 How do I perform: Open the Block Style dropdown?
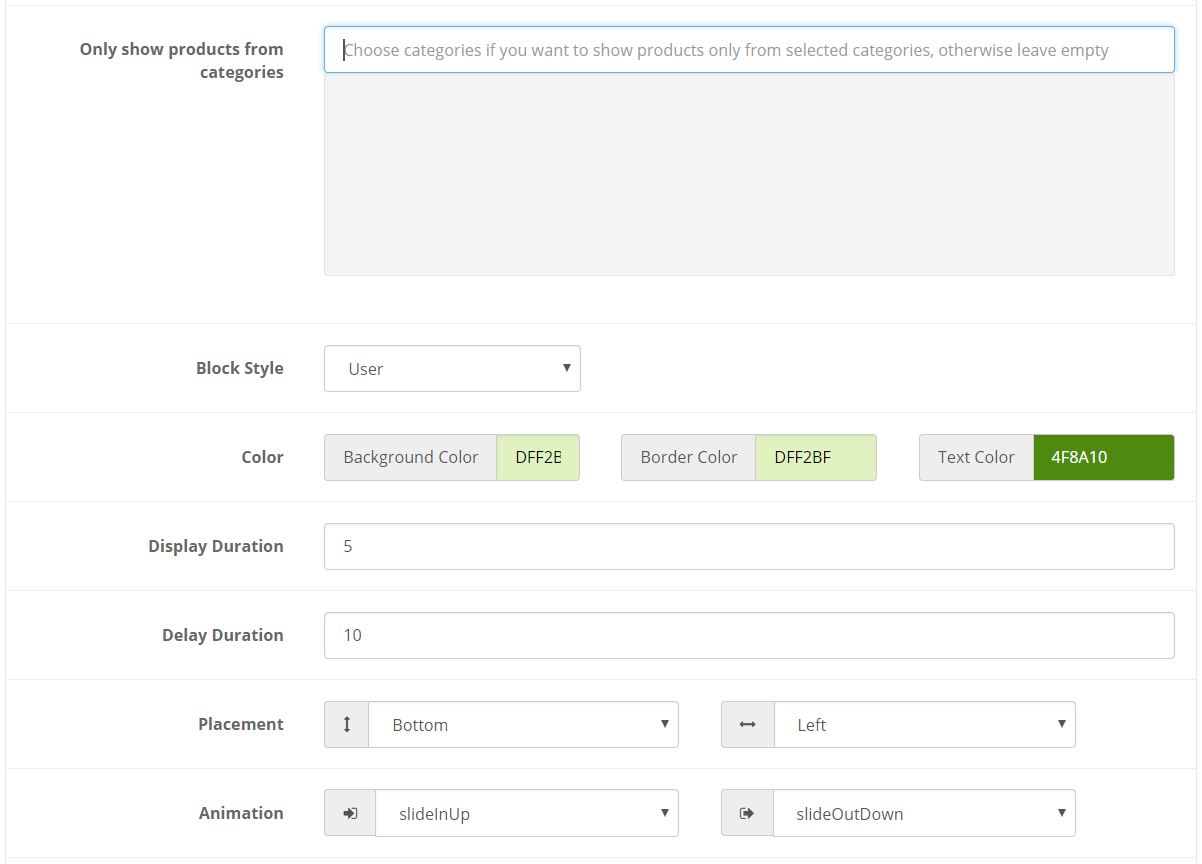point(452,368)
